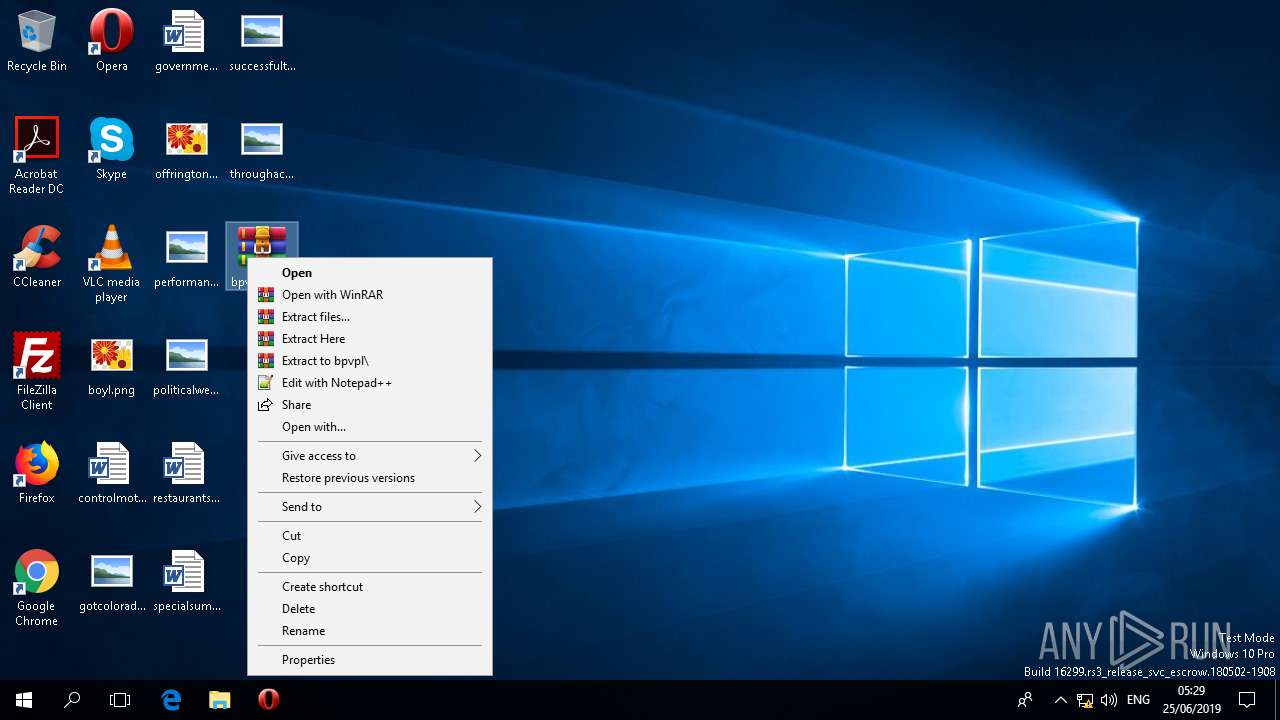Open the Acrobat Reader DC shortcut
The width and height of the screenshot is (1280, 720).
click(x=37, y=156)
